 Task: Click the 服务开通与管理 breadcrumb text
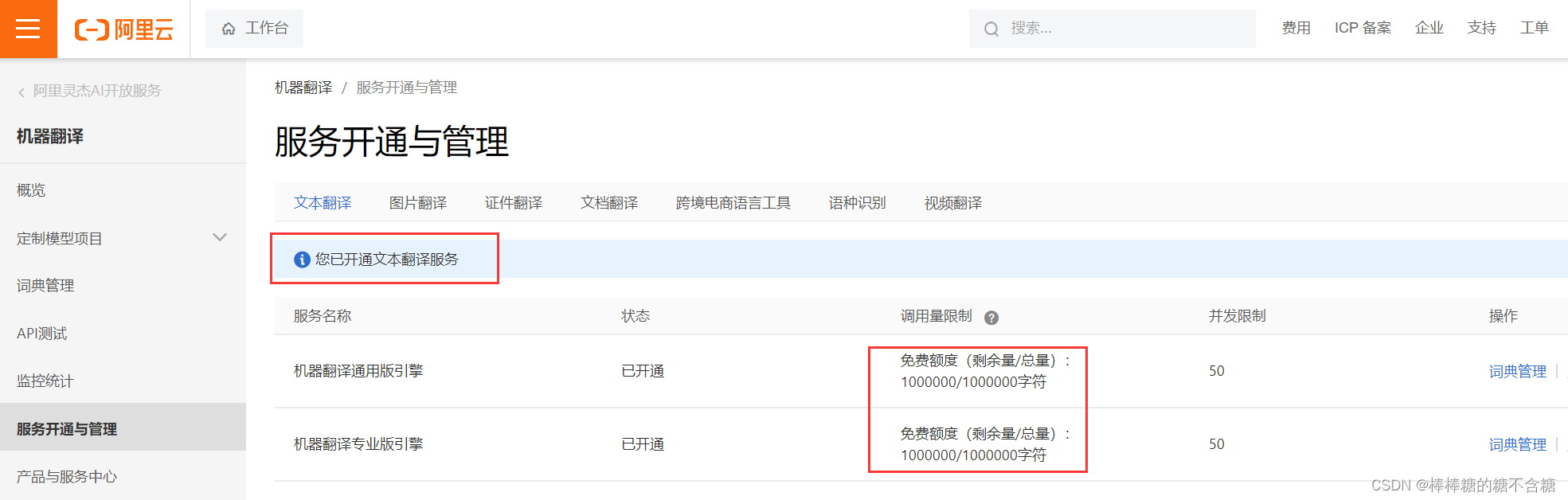pyautogui.click(x=407, y=88)
